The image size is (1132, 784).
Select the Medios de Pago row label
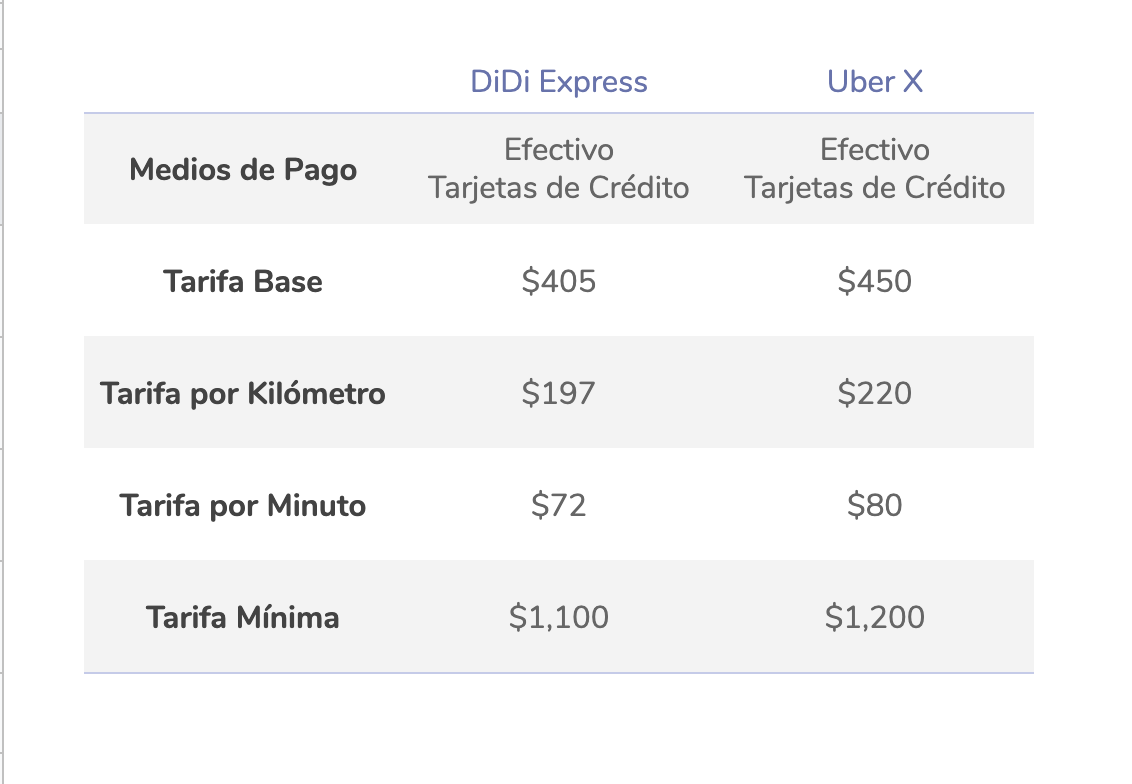(x=243, y=170)
